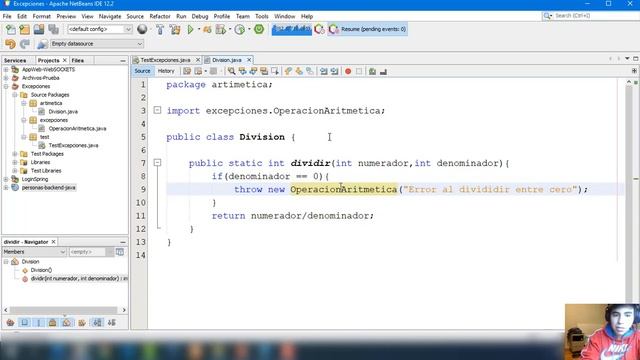Screen dimensions: 640x360
Task: Open the Debug menu
Action: tap(200, 16)
